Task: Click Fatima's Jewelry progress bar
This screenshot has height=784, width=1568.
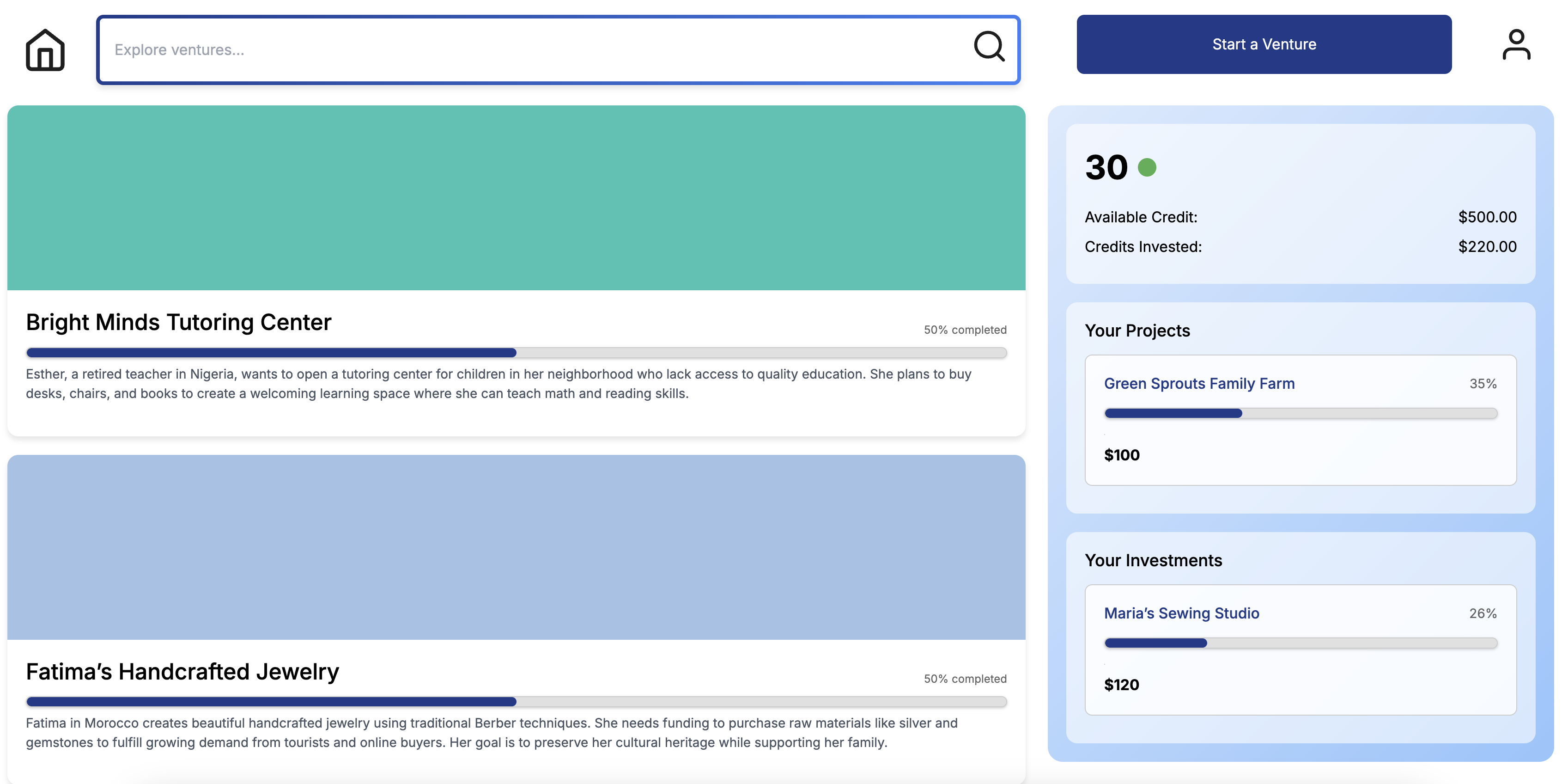Action: click(516, 702)
